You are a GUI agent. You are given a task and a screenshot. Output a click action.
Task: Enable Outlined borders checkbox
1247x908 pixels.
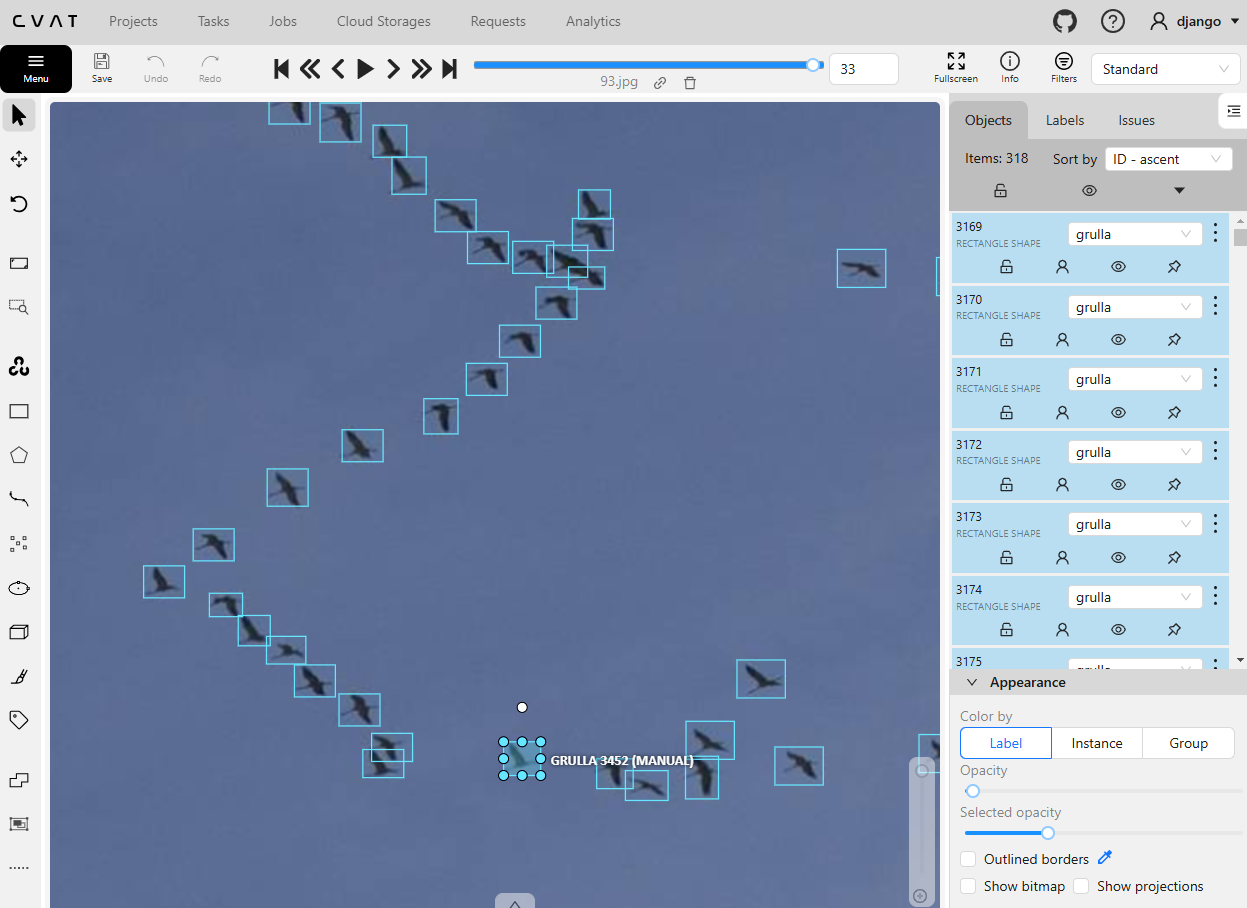pos(968,859)
